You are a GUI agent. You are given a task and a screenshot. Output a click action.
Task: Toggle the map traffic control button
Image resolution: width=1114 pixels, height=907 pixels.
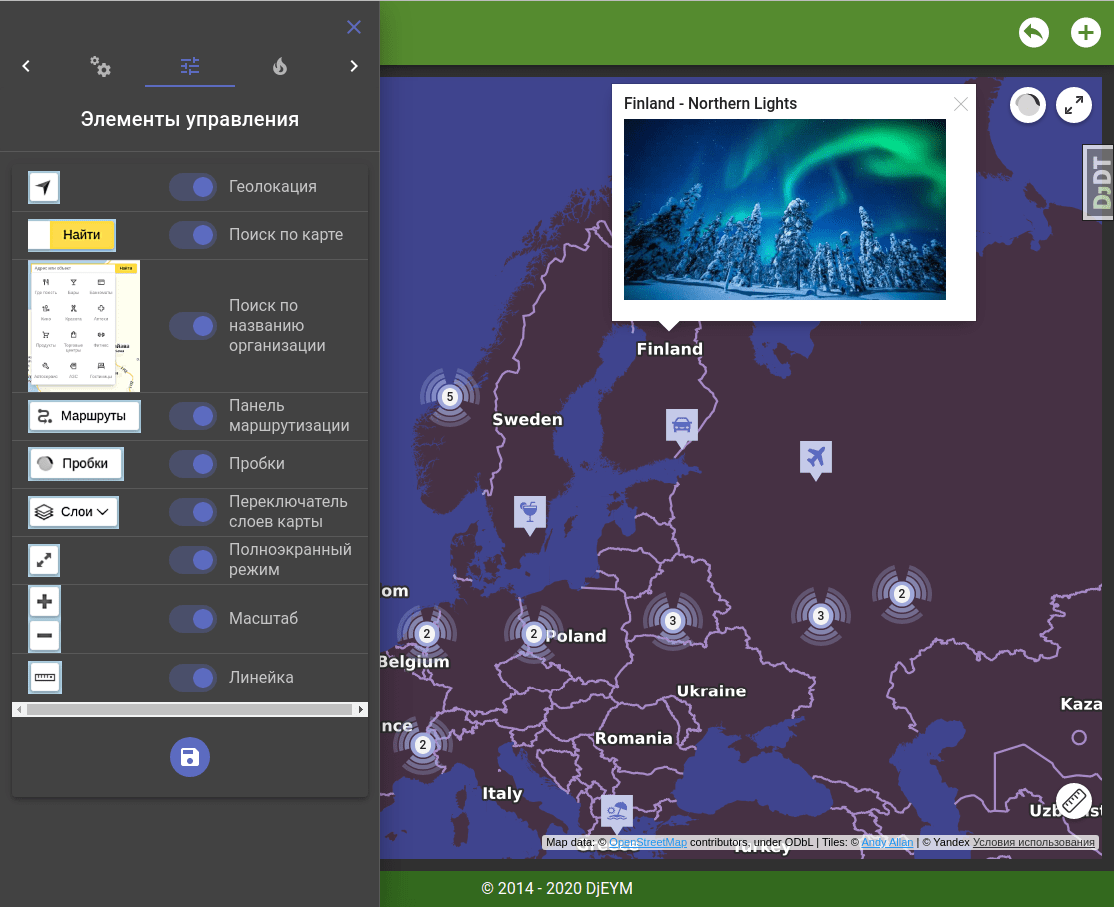[x=1027, y=106]
